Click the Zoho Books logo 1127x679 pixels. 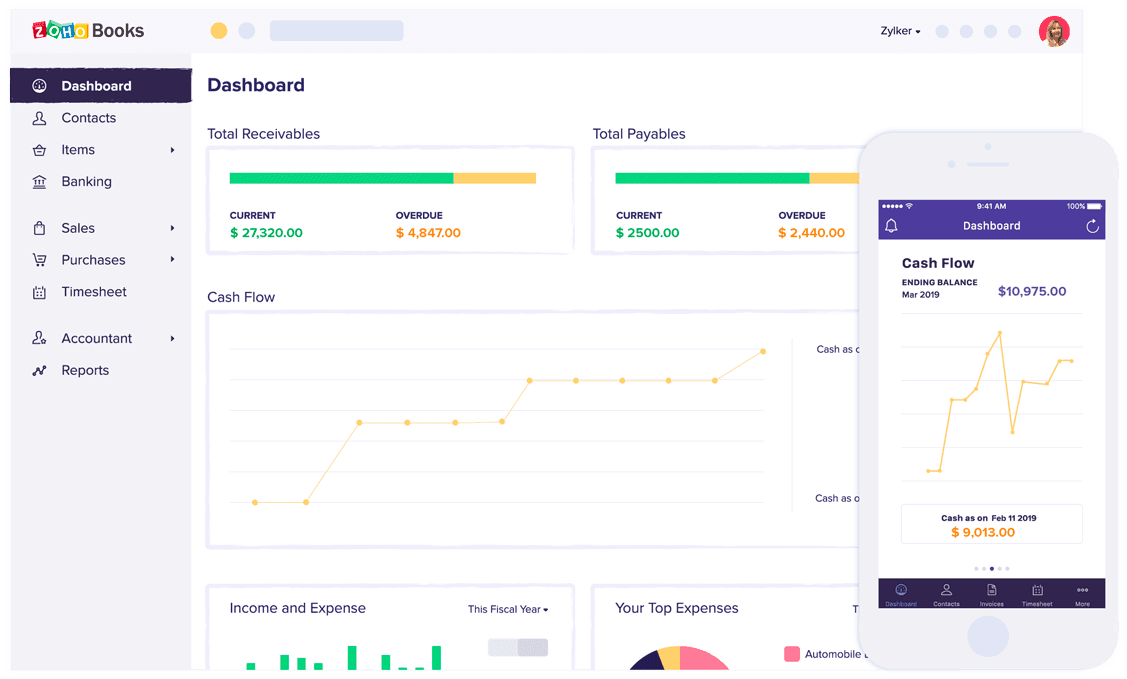(x=88, y=30)
